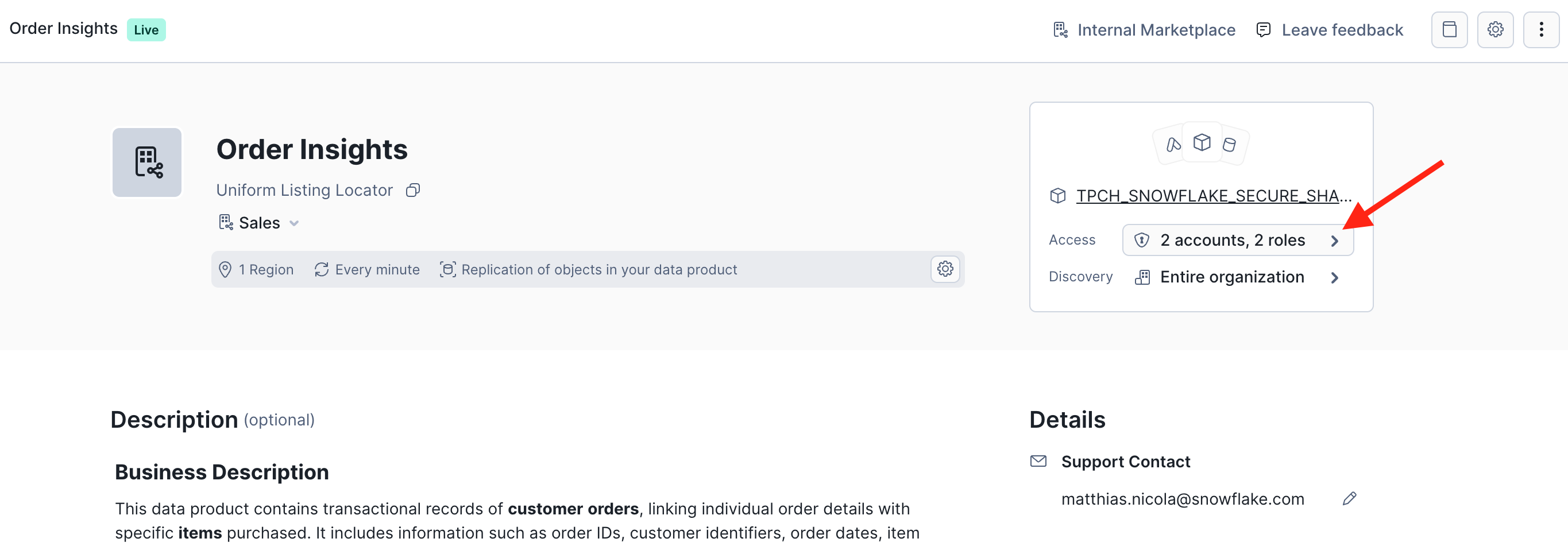Open the TPCH_SNOWFLAKE_SECURE_SHA data product link

(1213, 196)
